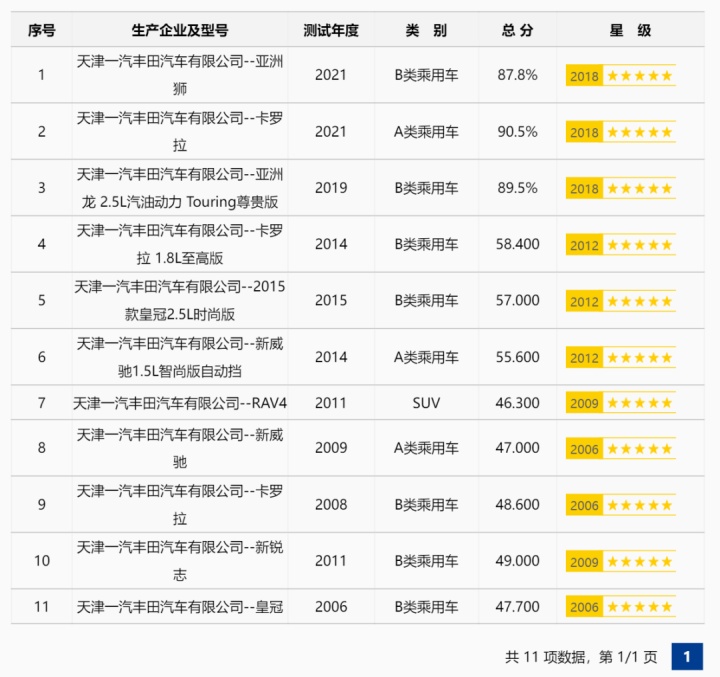Select the 皇冠 entry in row 11
The height and width of the screenshot is (677, 720).
180,607
